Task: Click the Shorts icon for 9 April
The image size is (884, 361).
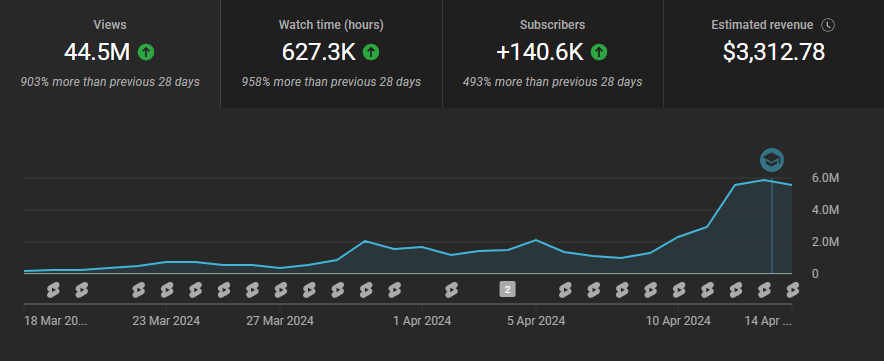Action: coord(651,290)
